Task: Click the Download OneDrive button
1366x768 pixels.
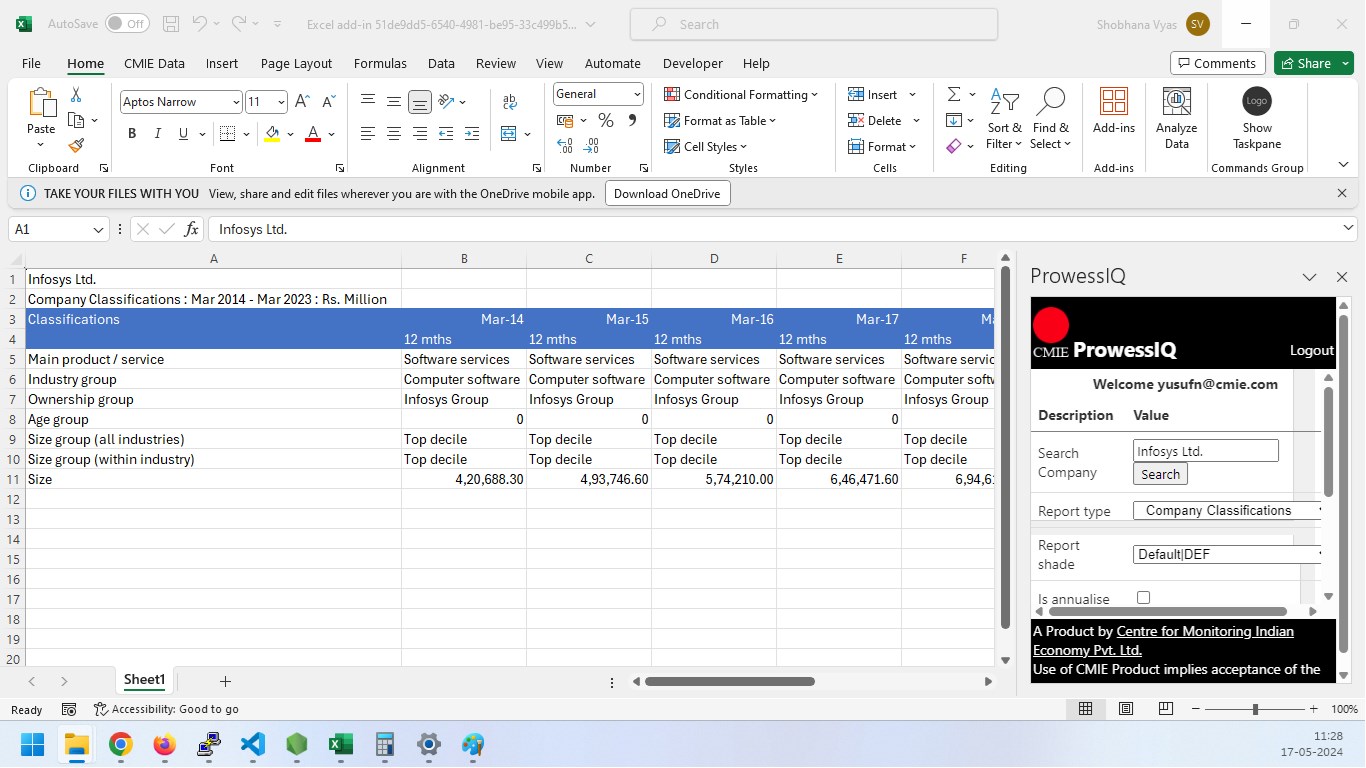Action: tap(667, 193)
